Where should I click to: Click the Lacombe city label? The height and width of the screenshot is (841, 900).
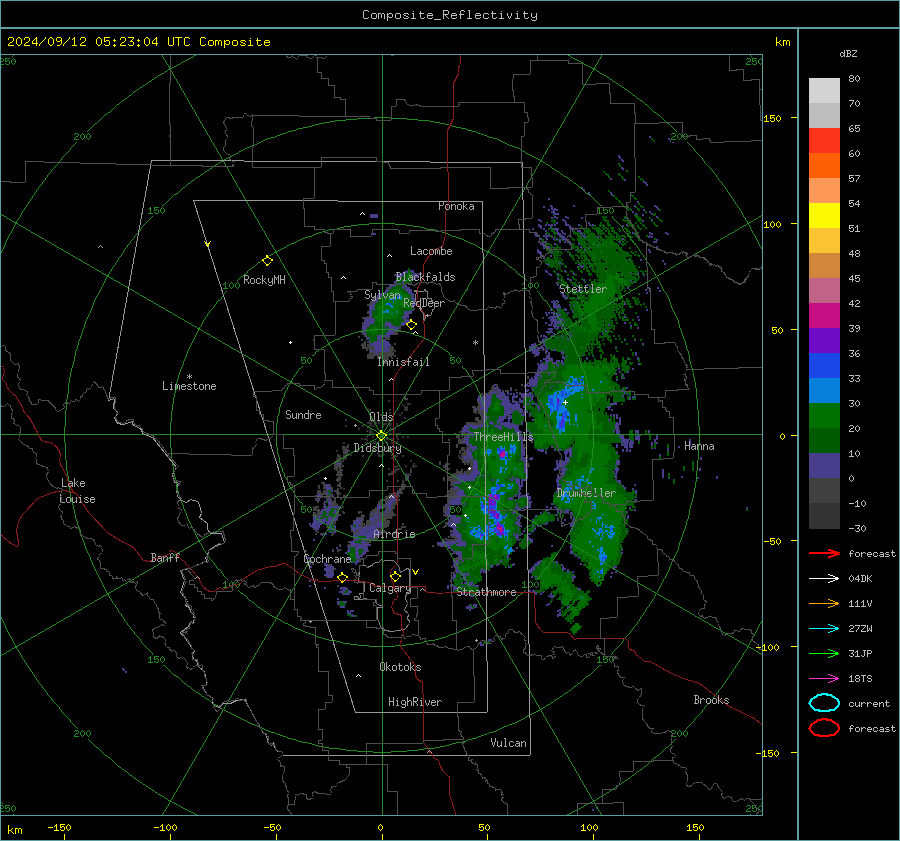click(x=431, y=251)
